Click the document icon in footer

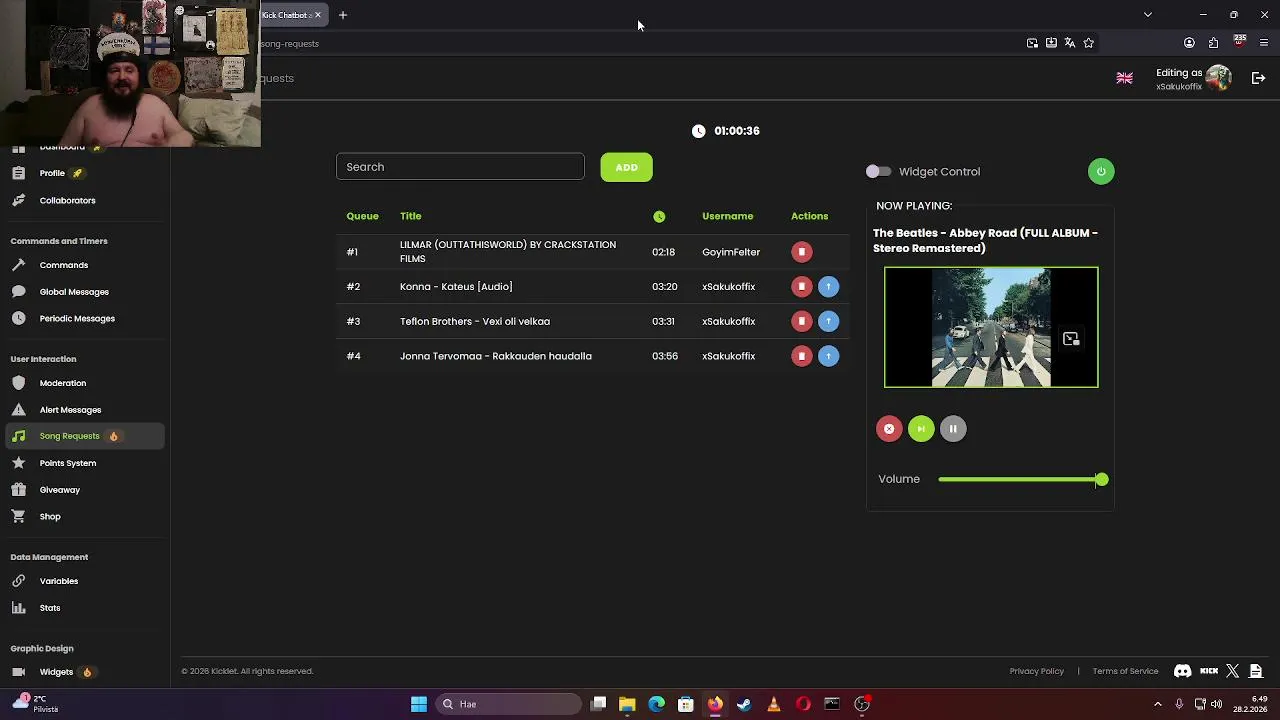(x=1256, y=671)
